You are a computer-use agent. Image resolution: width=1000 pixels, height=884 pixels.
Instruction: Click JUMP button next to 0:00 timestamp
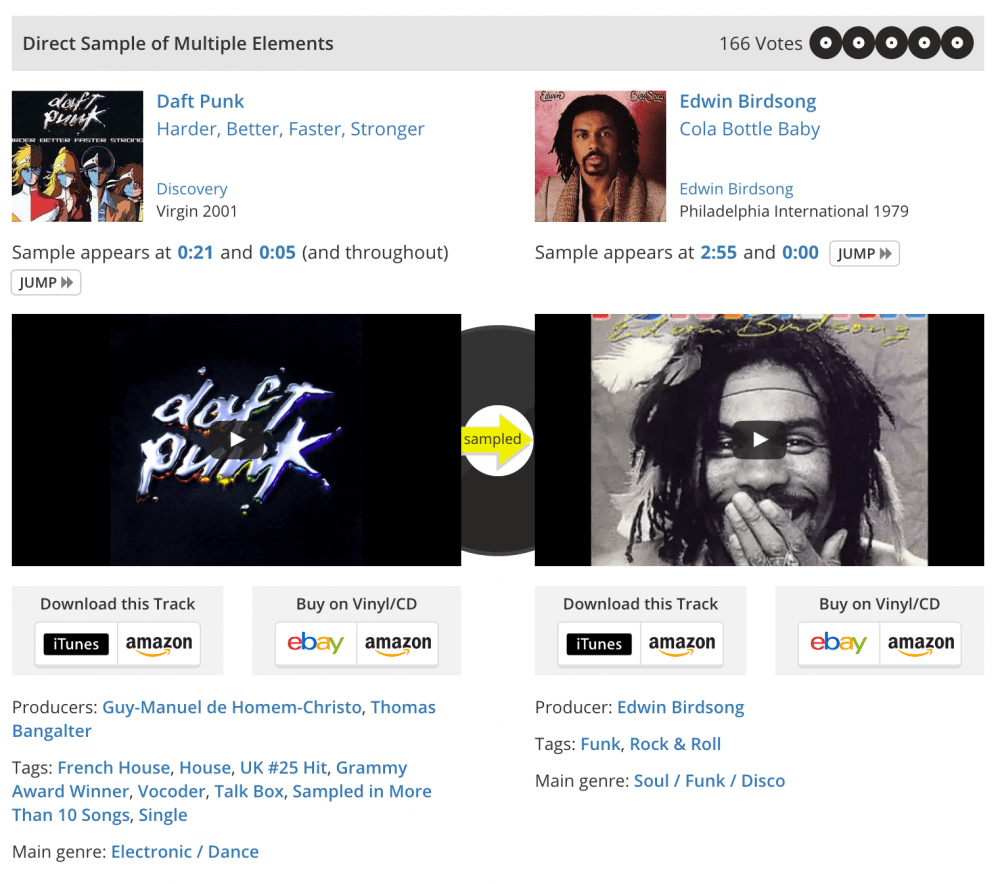tap(864, 253)
